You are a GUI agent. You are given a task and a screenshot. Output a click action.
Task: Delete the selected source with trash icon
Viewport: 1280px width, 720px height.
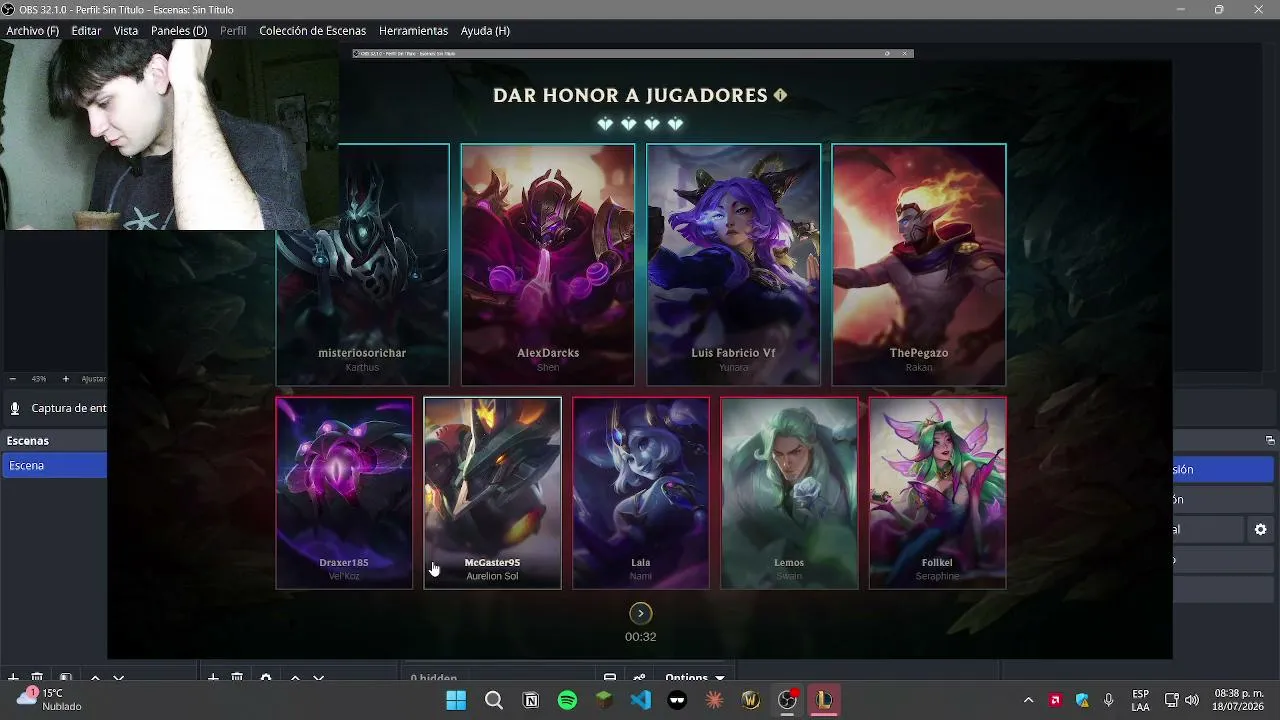237,678
